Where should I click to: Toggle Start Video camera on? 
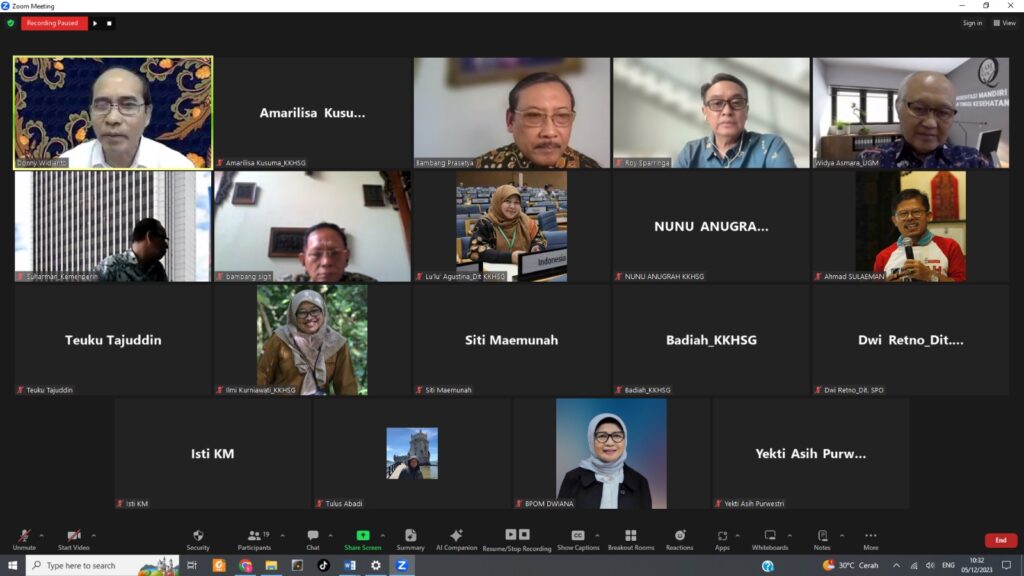[x=73, y=539]
